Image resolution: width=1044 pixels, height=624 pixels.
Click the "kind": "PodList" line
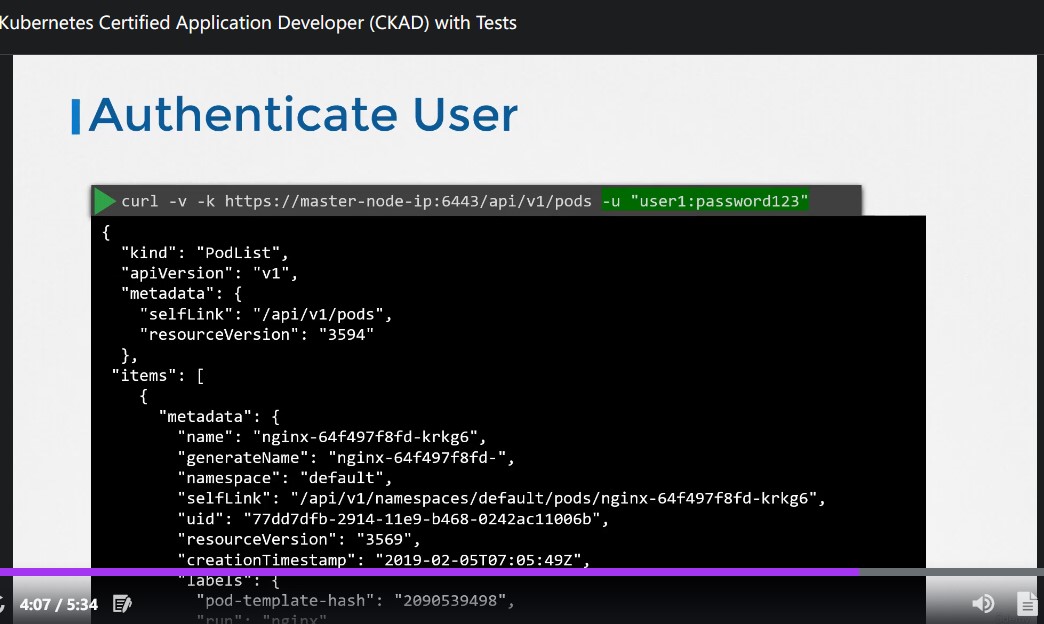[204, 253]
